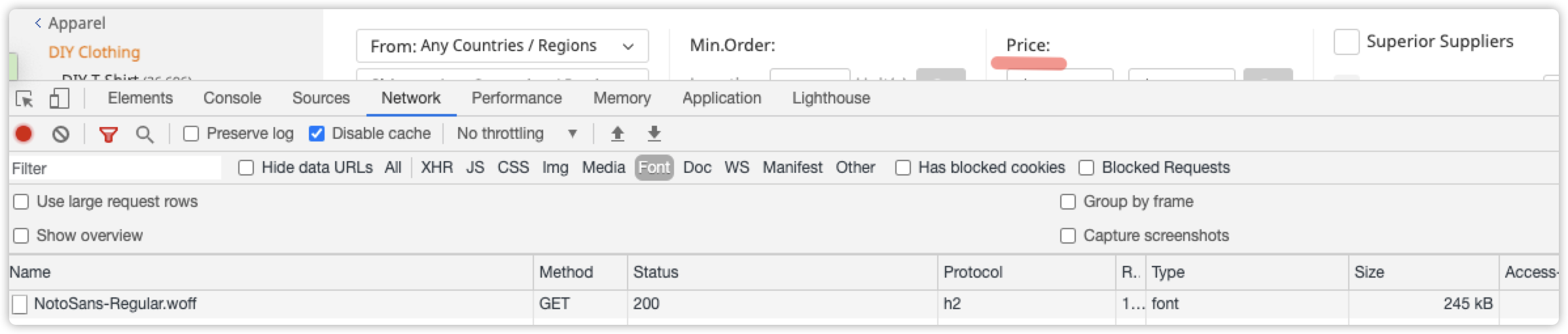1568x334 pixels.
Task: Open the Lighthouse tab
Action: (831, 98)
